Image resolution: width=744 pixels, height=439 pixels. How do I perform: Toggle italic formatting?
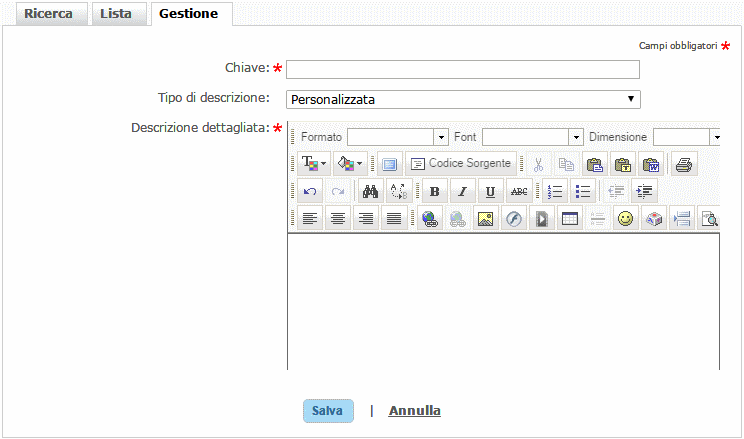463,191
